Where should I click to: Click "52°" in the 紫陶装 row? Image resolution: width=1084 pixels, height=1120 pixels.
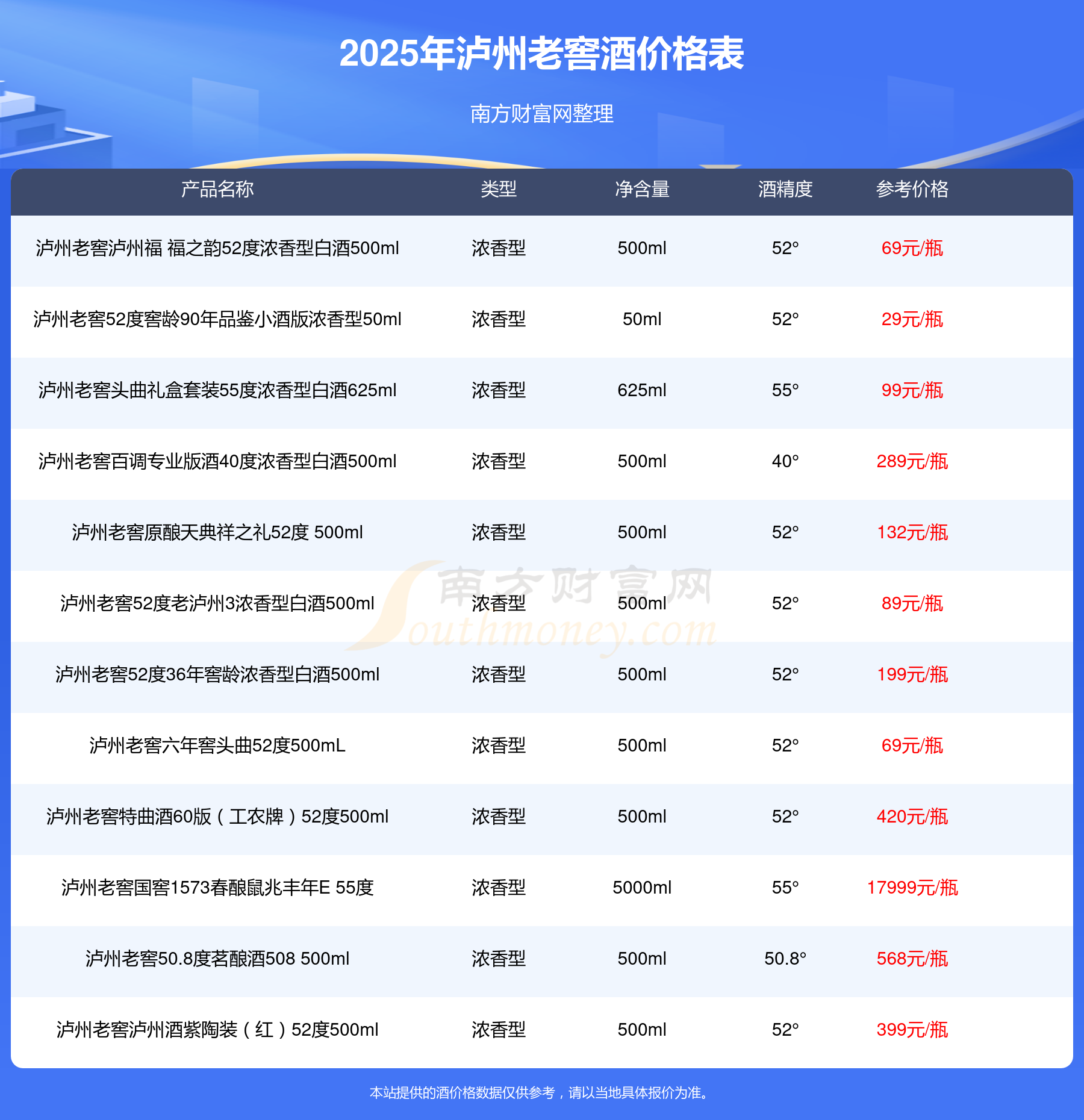pos(785,1030)
